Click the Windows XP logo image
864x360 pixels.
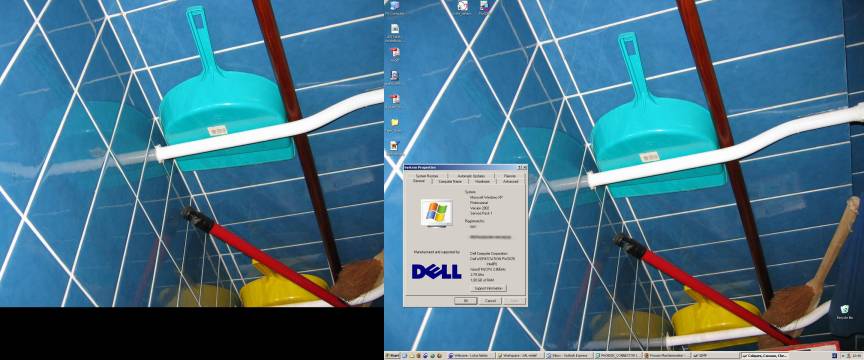(x=436, y=212)
